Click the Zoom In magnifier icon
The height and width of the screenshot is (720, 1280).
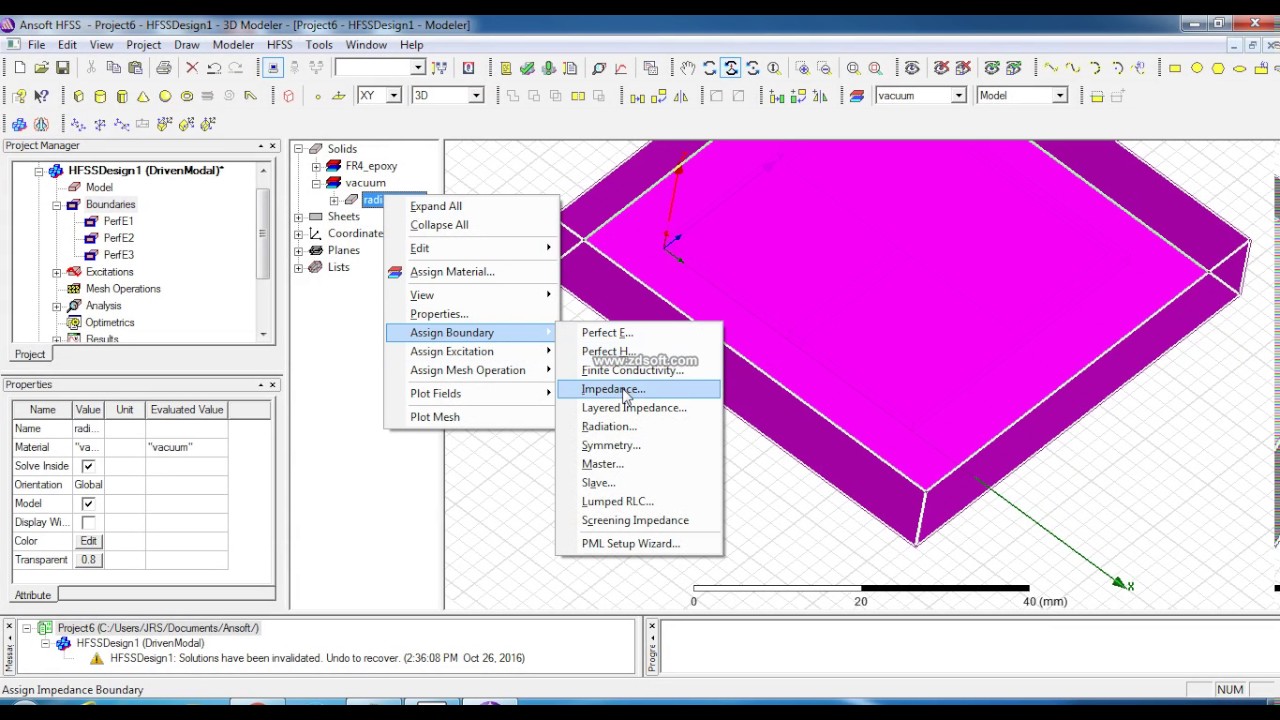[803, 68]
